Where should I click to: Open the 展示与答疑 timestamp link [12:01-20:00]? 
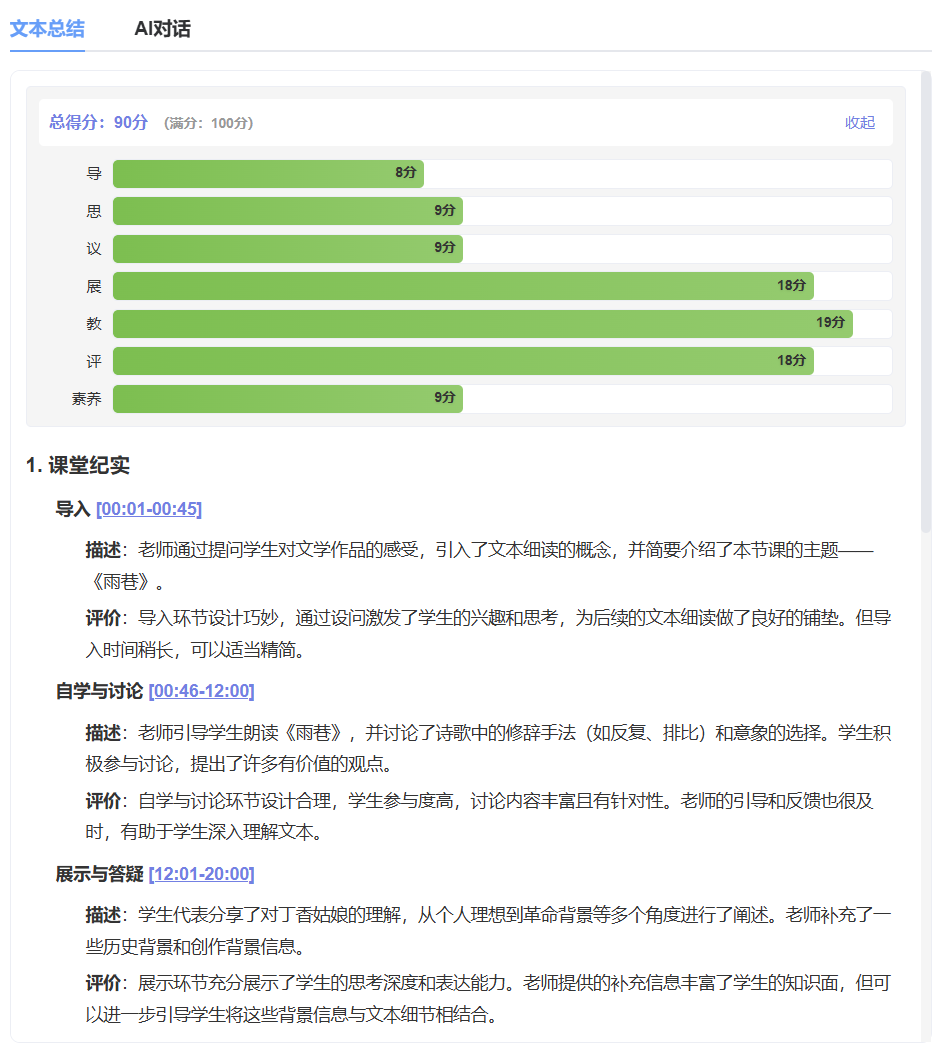tap(202, 873)
